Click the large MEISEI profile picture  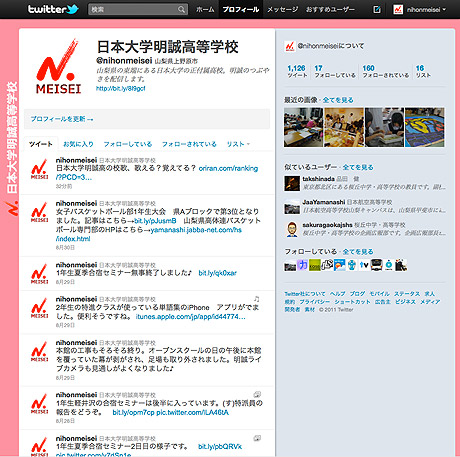tap(59, 66)
